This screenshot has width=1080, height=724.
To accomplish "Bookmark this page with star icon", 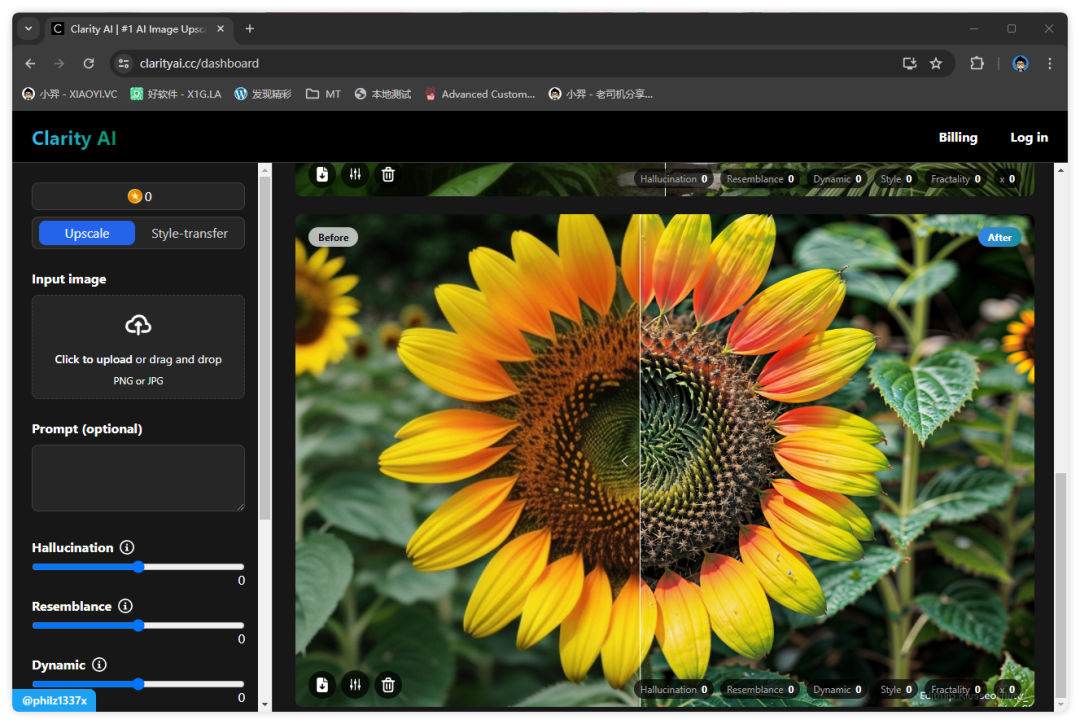I will pos(936,63).
